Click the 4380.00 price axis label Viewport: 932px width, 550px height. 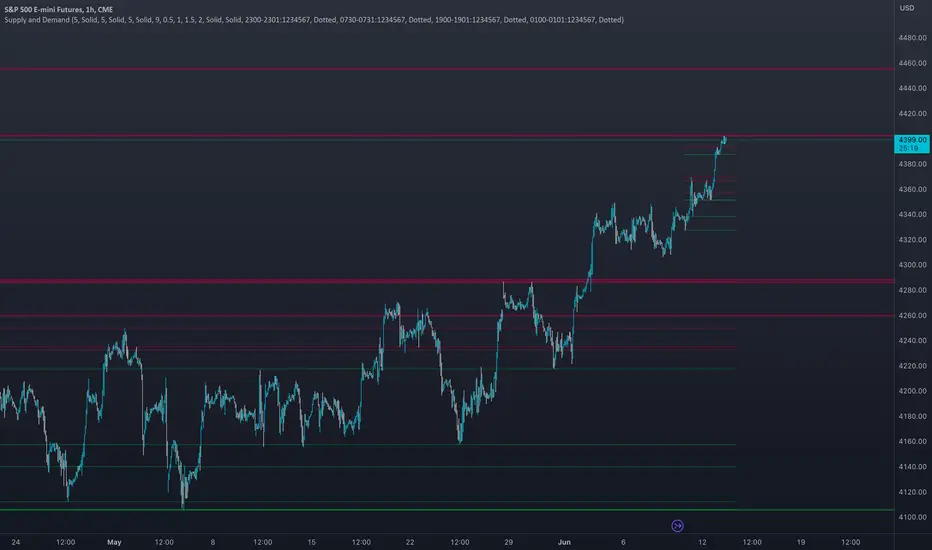click(x=912, y=164)
